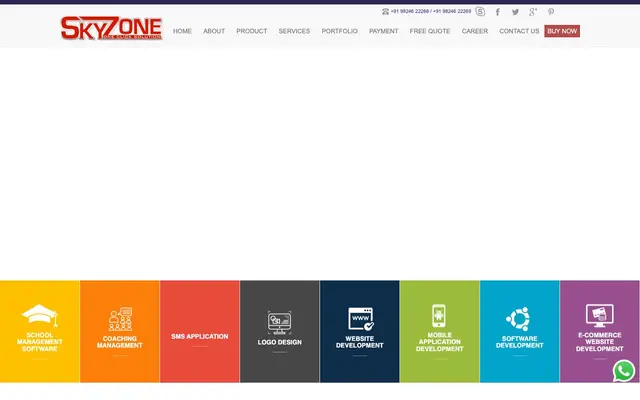Click the Skype icon in the header
Image resolution: width=640 pixels, height=400 pixels.
(x=480, y=11)
